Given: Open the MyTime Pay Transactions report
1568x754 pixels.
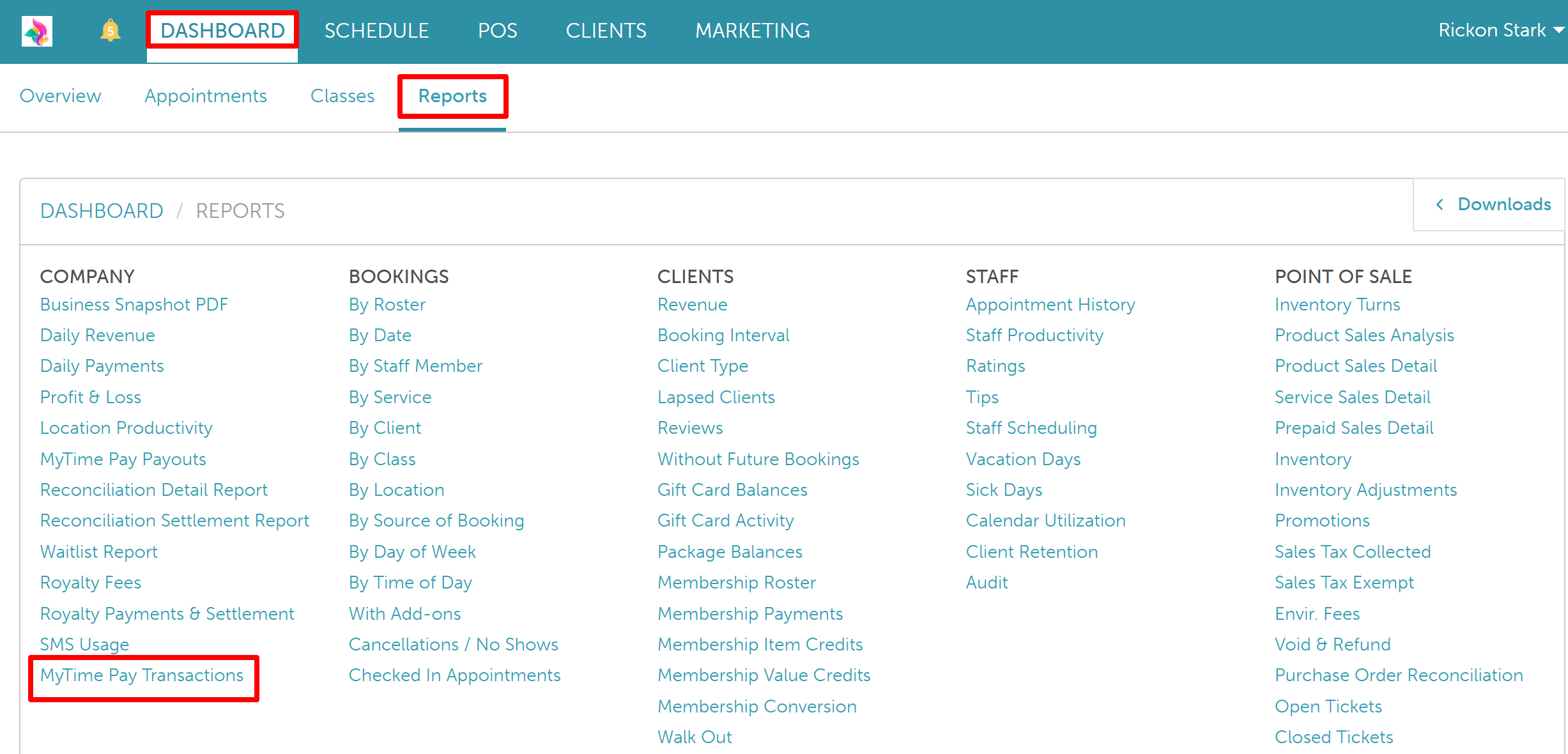Looking at the screenshot, I should (142, 675).
